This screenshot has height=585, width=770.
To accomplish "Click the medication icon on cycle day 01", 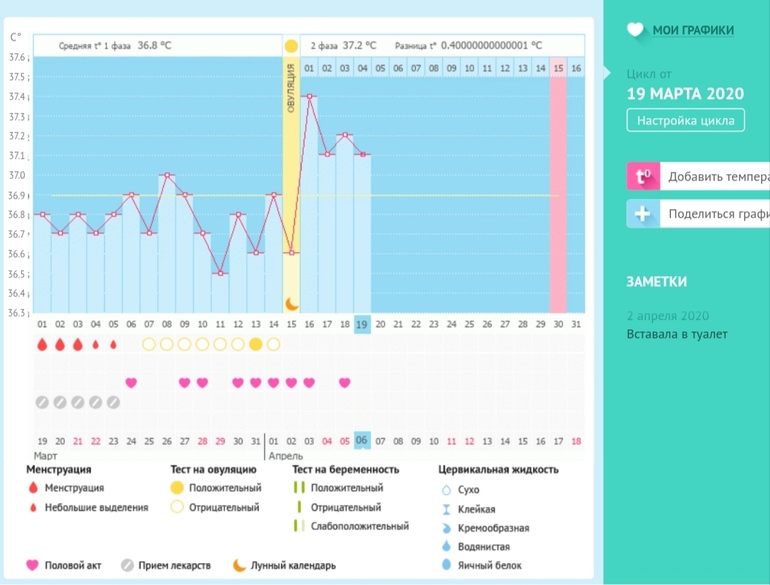I will [42, 402].
